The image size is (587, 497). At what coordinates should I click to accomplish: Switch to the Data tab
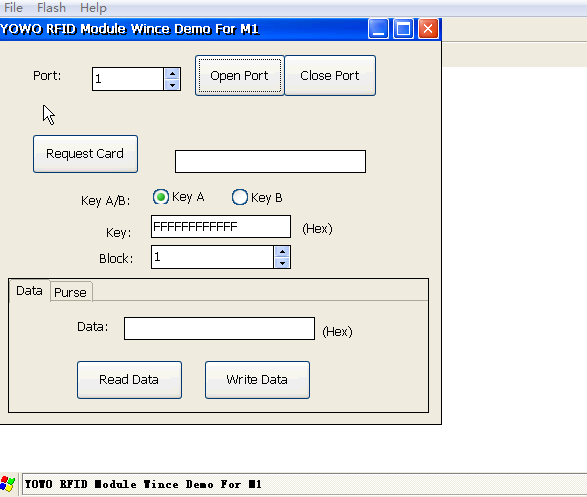click(29, 290)
